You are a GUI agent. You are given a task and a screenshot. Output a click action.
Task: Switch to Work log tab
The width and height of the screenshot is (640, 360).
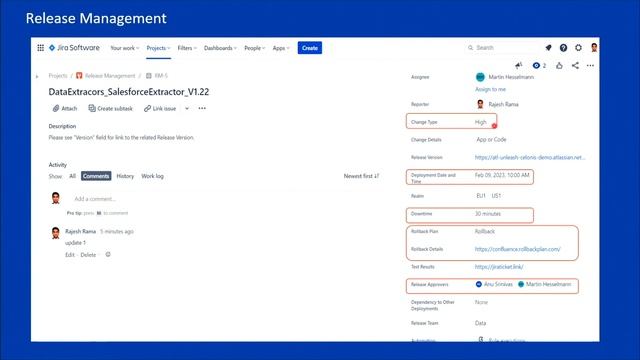[152, 176]
